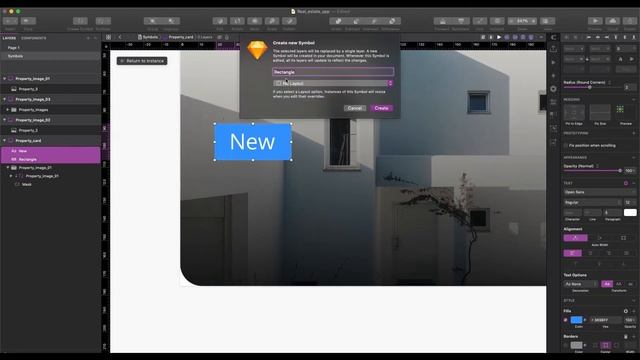Click the Flatten toolbar icon
640x360 pixels.
pos(289,21)
